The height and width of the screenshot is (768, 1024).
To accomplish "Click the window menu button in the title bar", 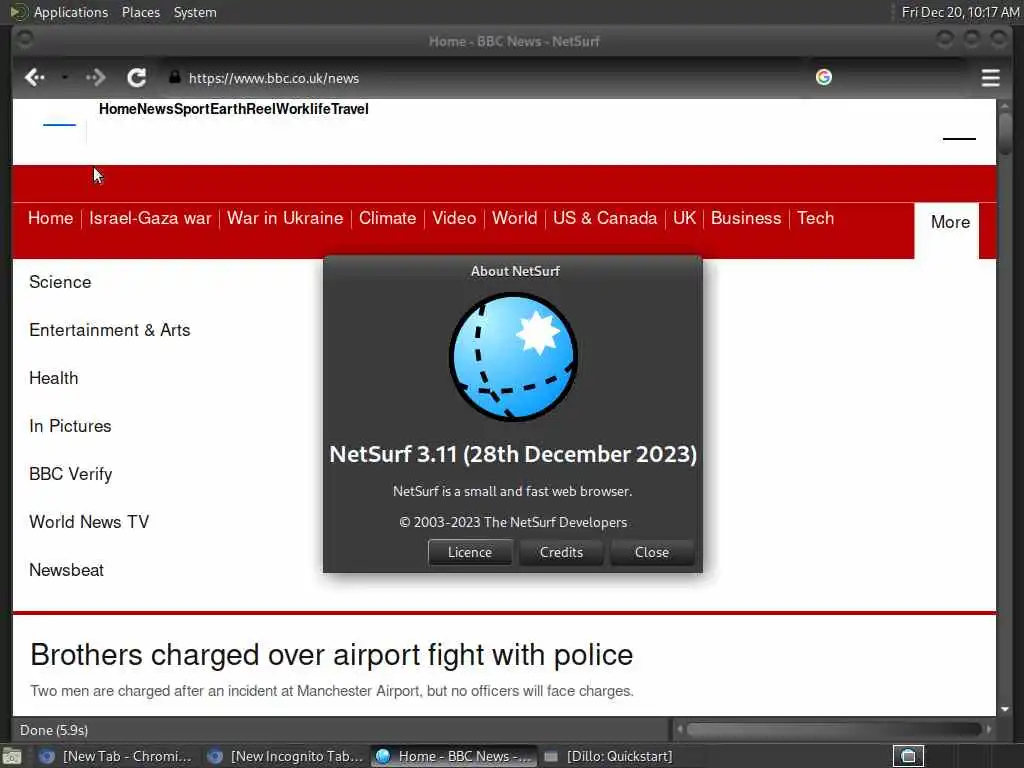I will click(x=24, y=40).
